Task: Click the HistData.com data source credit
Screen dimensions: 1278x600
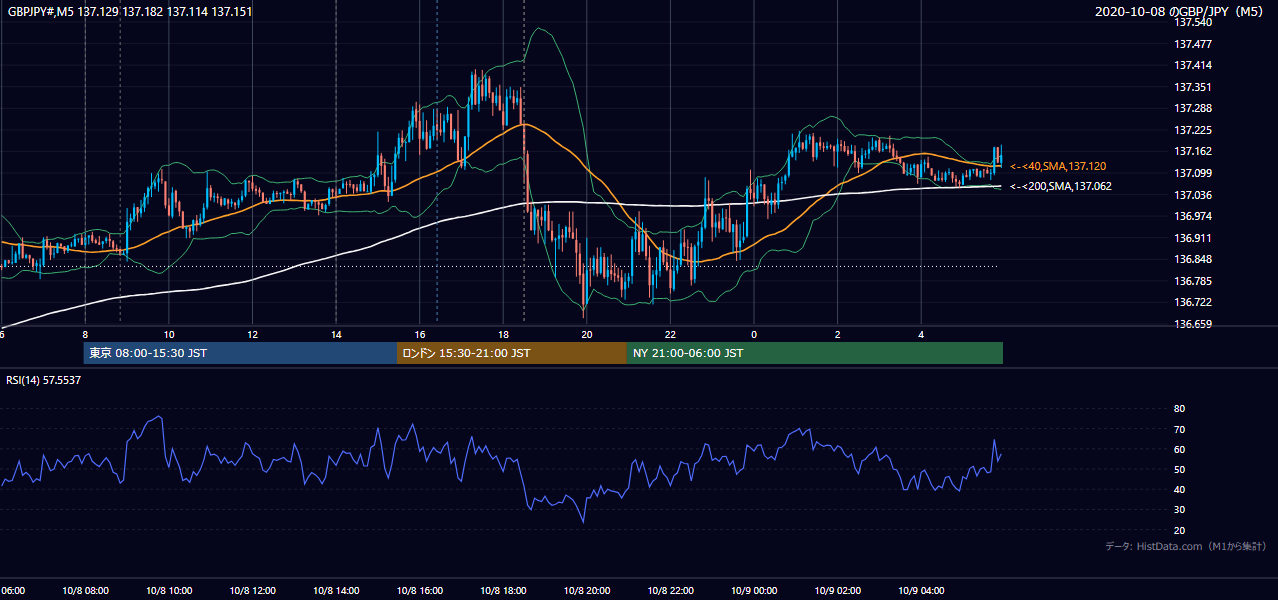Action: (1186, 546)
